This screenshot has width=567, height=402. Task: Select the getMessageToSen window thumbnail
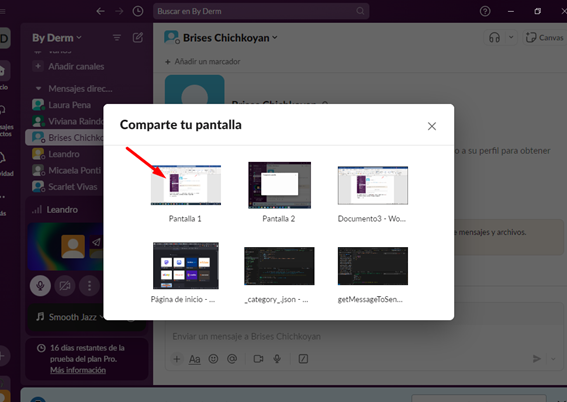click(x=373, y=266)
